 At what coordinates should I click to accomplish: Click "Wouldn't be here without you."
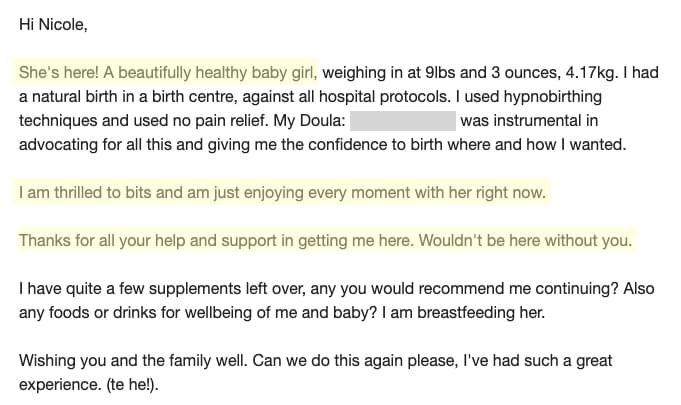(x=525, y=240)
